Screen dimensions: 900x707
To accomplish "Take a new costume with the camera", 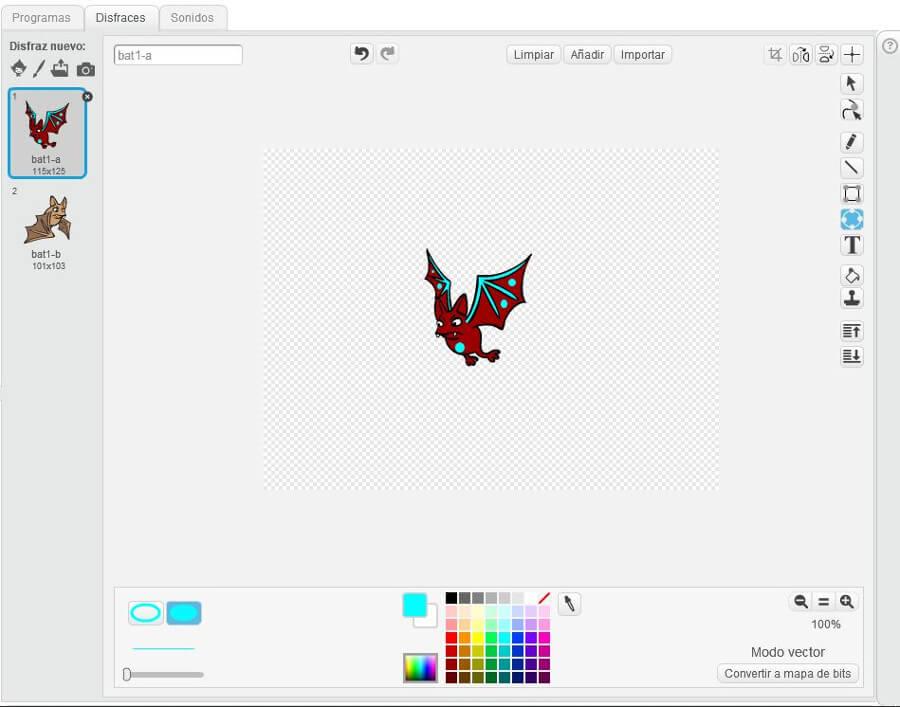I will coord(86,69).
